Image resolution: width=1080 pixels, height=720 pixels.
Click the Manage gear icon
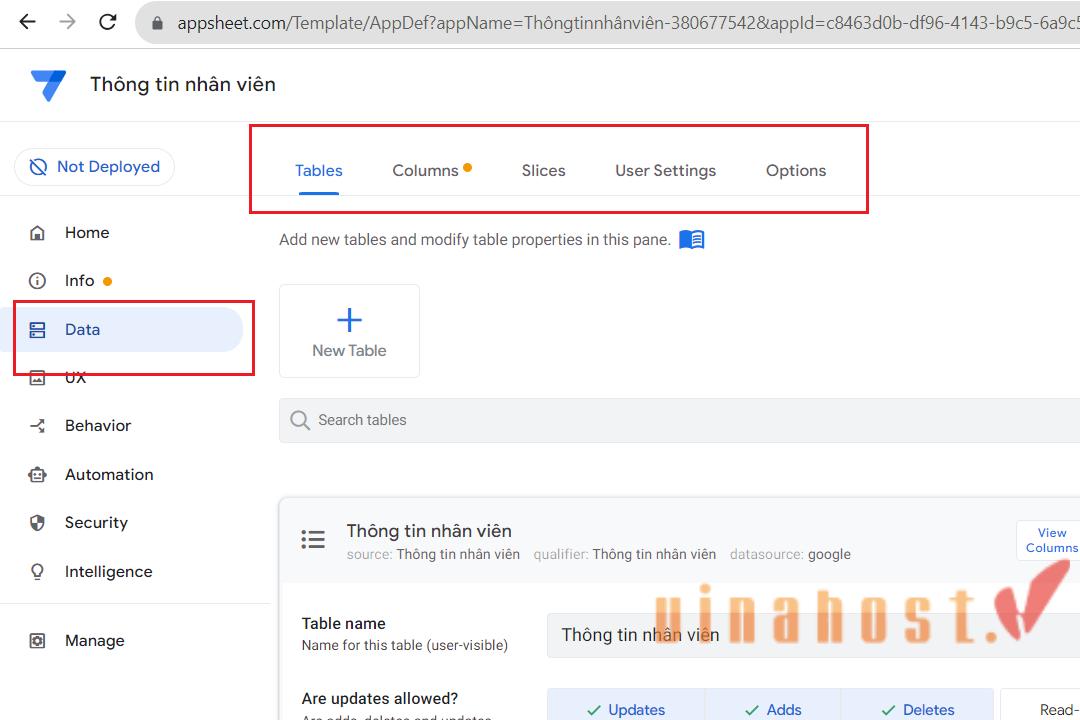[x=37, y=641]
